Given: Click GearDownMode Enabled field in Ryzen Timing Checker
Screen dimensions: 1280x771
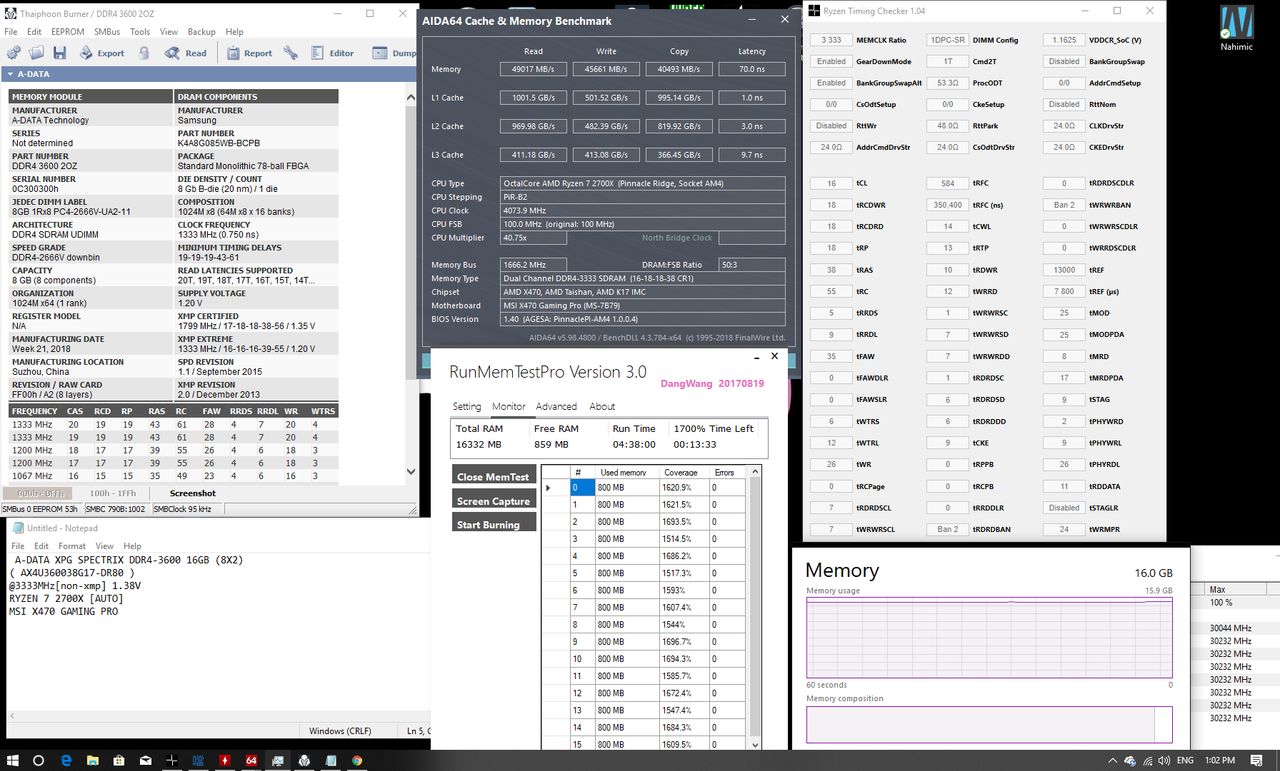Looking at the screenshot, I should pyautogui.click(x=831, y=61).
